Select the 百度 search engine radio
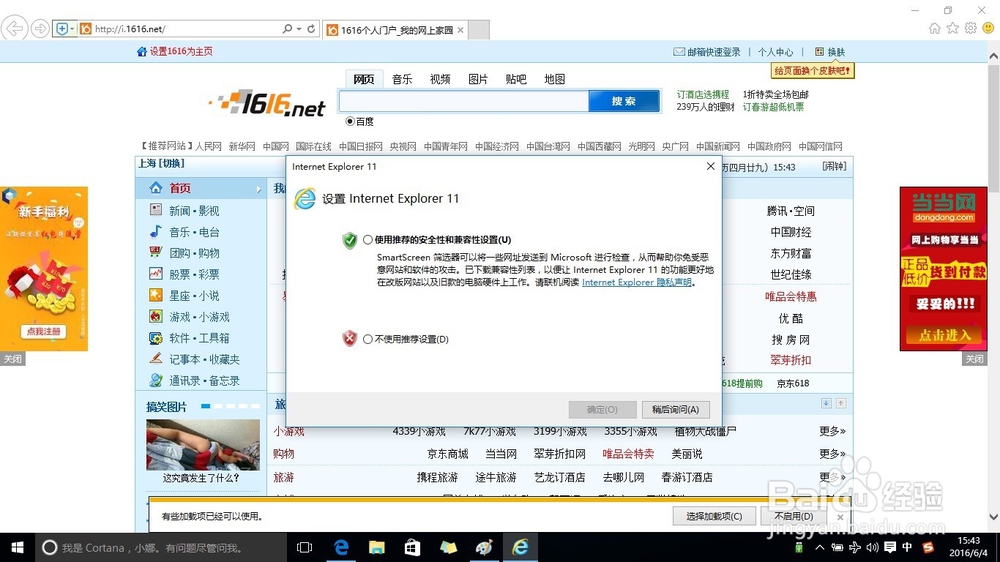 point(349,121)
